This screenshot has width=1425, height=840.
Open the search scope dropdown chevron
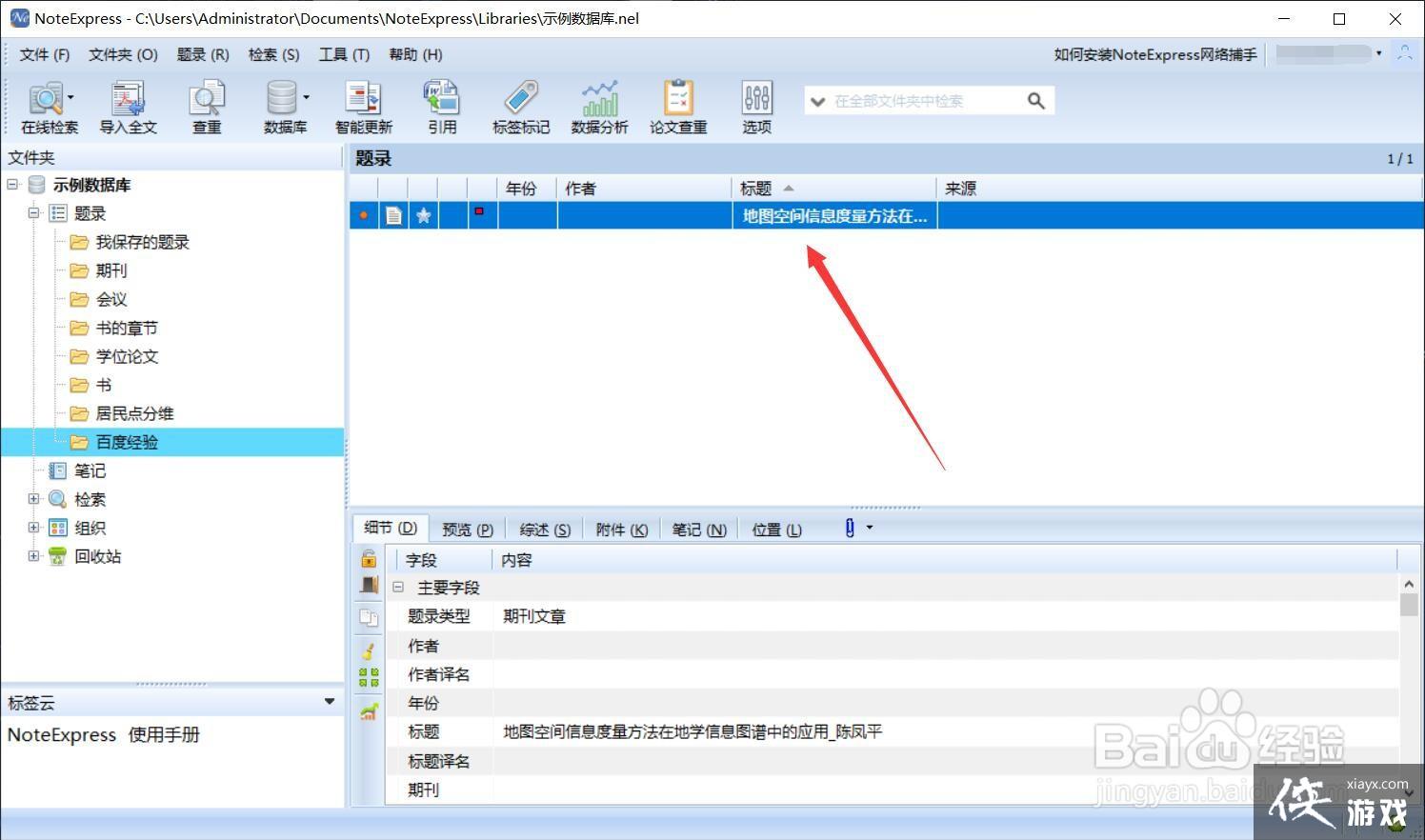click(x=817, y=101)
